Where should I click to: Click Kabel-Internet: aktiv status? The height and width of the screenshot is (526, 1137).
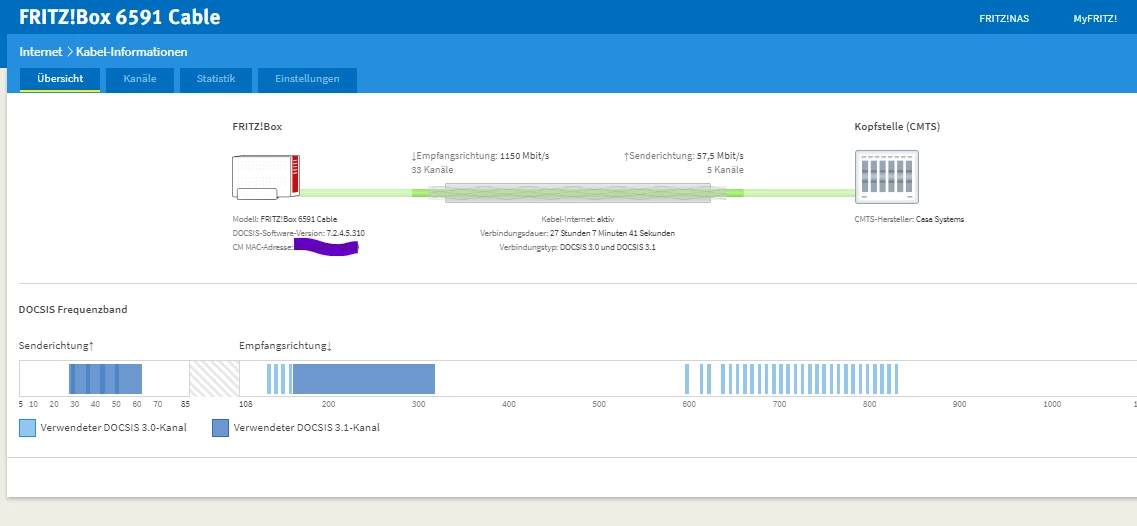coord(577,219)
